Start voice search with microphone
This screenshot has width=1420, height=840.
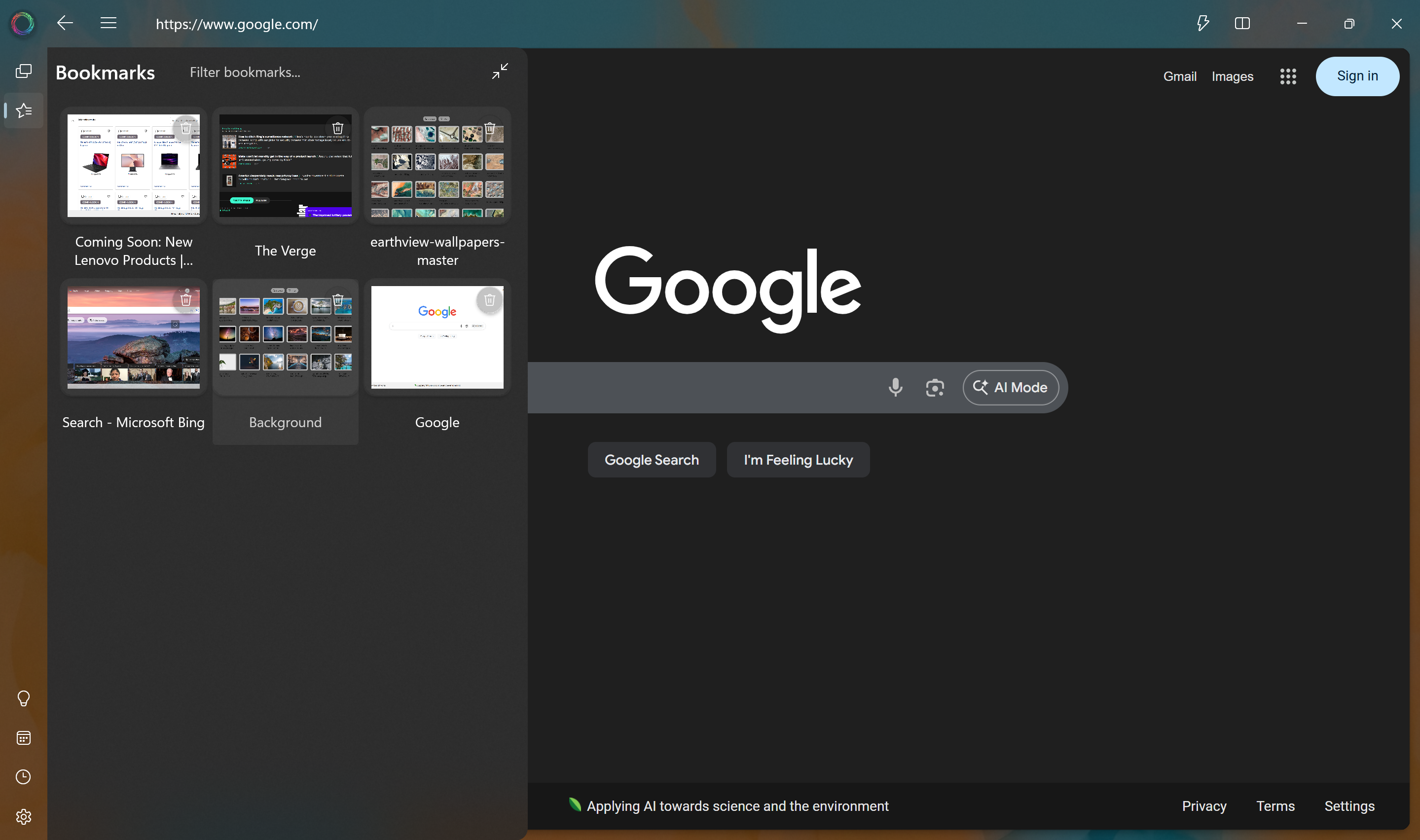click(x=895, y=388)
